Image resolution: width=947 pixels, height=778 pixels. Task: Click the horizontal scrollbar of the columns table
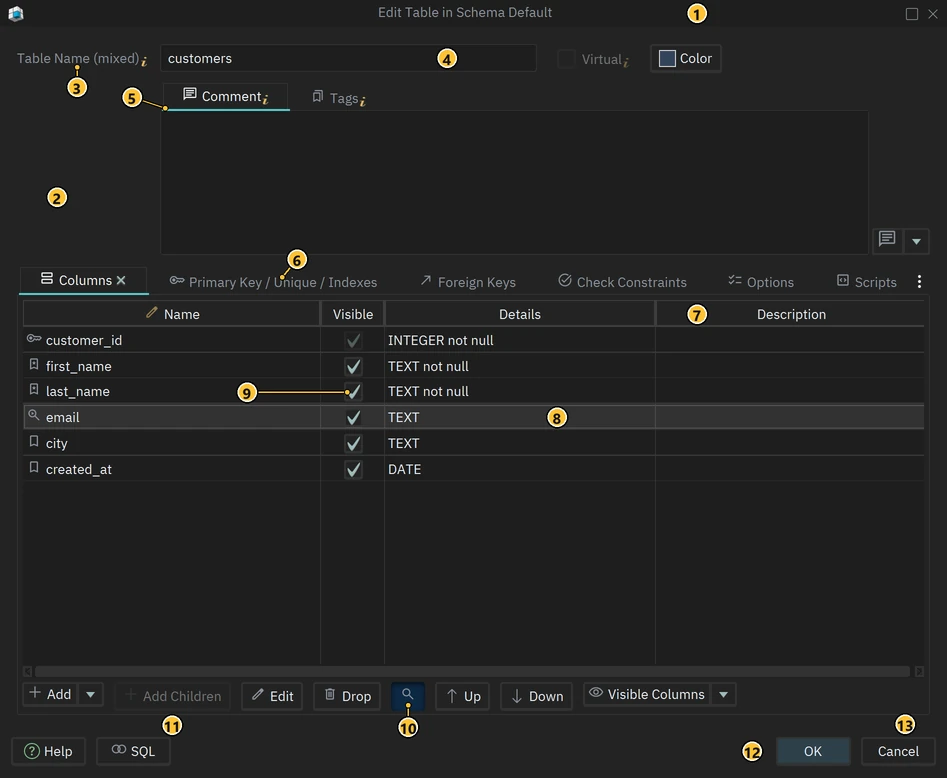click(472, 672)
